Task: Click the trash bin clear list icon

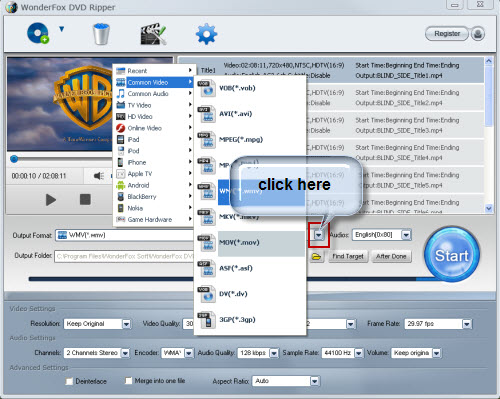Action: tap(101, 34)
